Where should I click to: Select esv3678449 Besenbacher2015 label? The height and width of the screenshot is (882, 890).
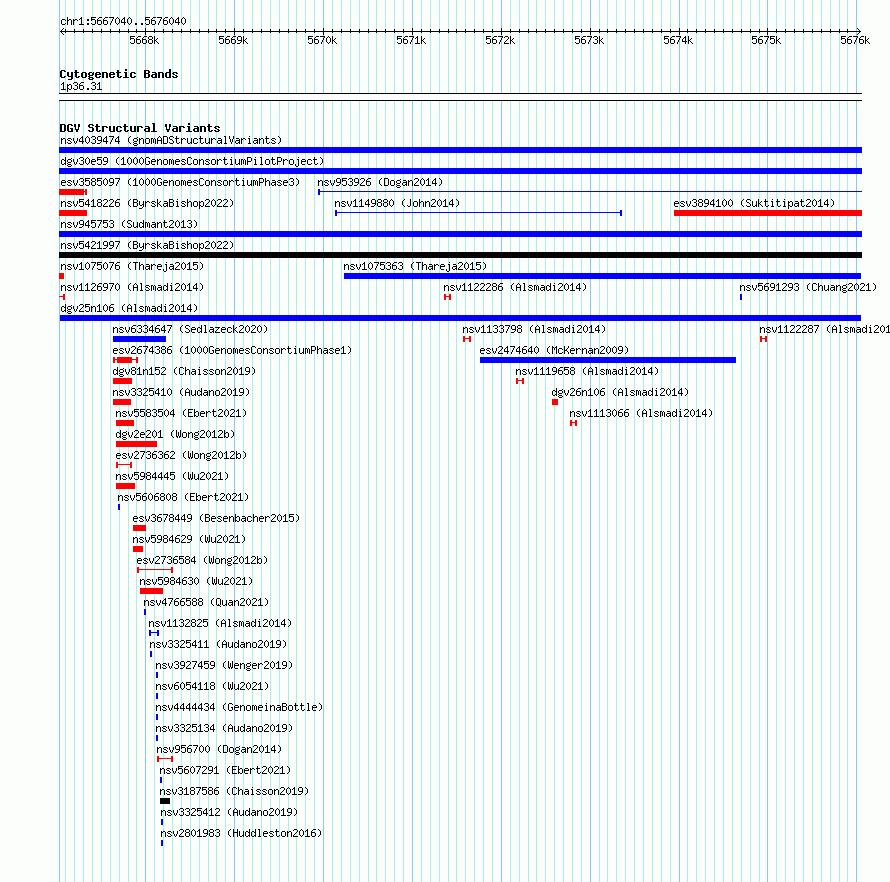(216, 518)
